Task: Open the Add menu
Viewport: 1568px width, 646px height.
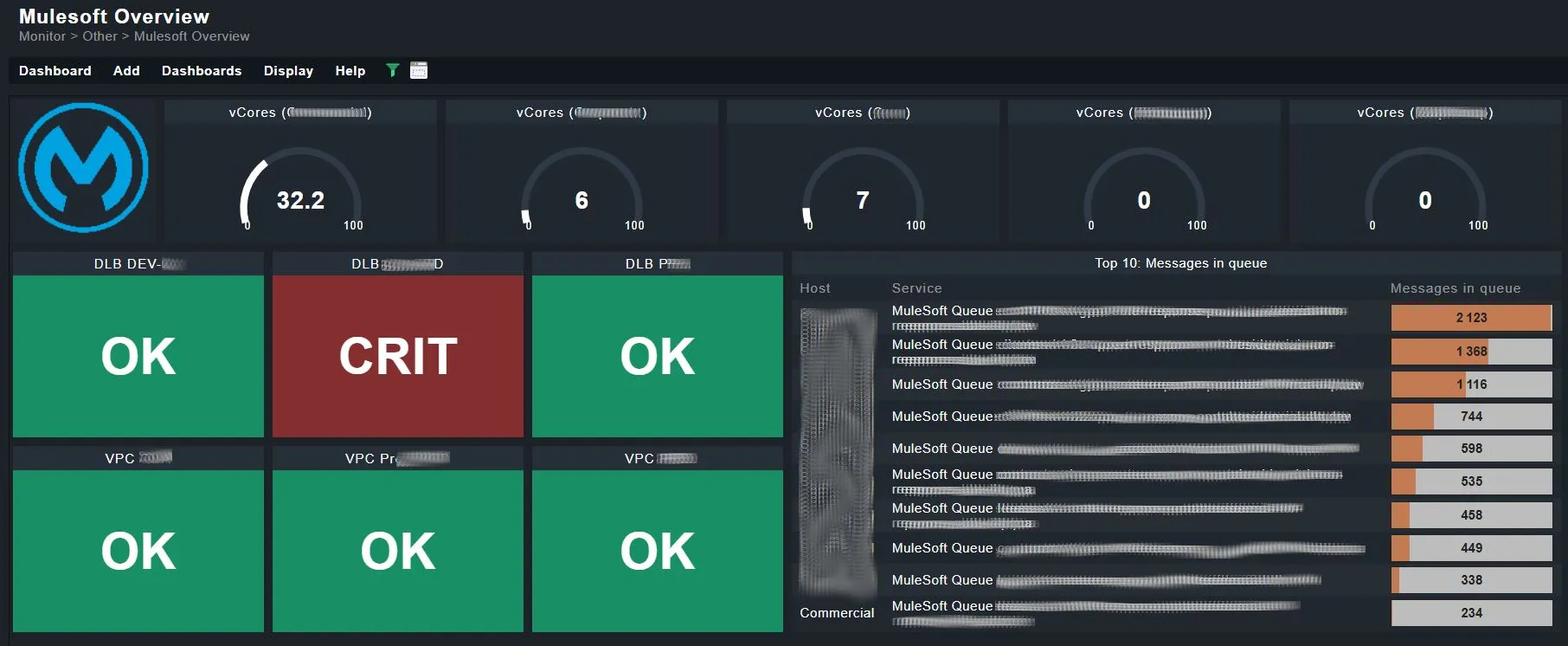Action: pyautogui.click(x=126, y=71)
